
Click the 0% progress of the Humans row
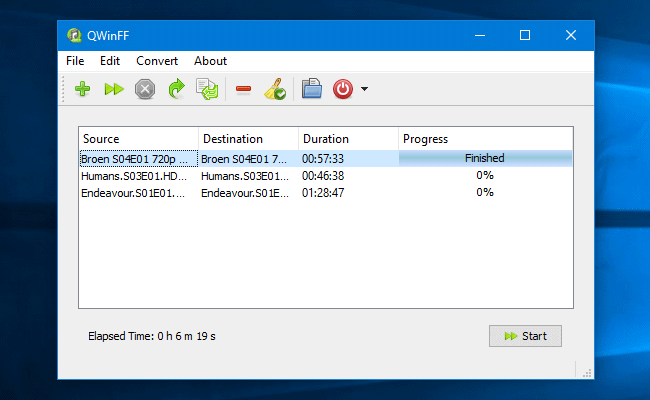tap(485, 175)
